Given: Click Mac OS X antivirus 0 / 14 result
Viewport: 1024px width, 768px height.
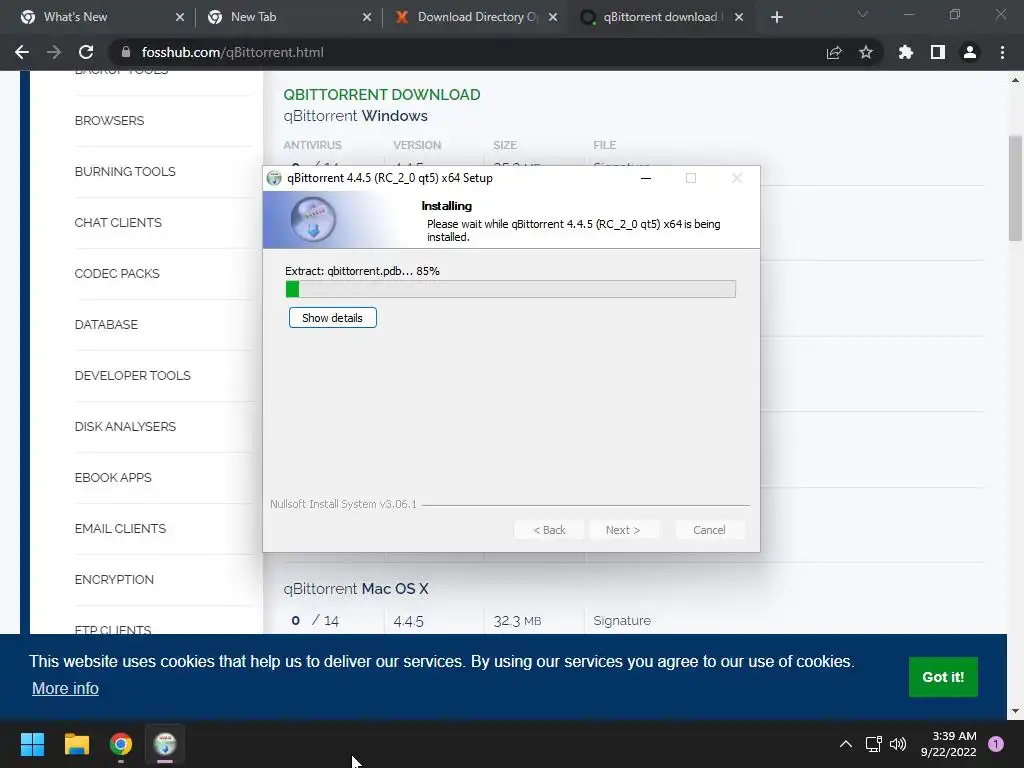Looking at the screenshot, I should [x=315, y=620].
